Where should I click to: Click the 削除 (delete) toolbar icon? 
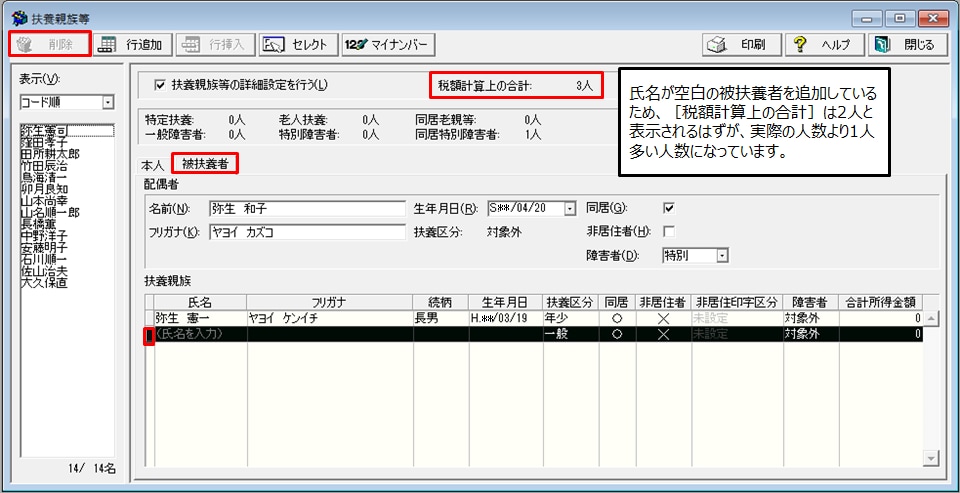[26, 44]
